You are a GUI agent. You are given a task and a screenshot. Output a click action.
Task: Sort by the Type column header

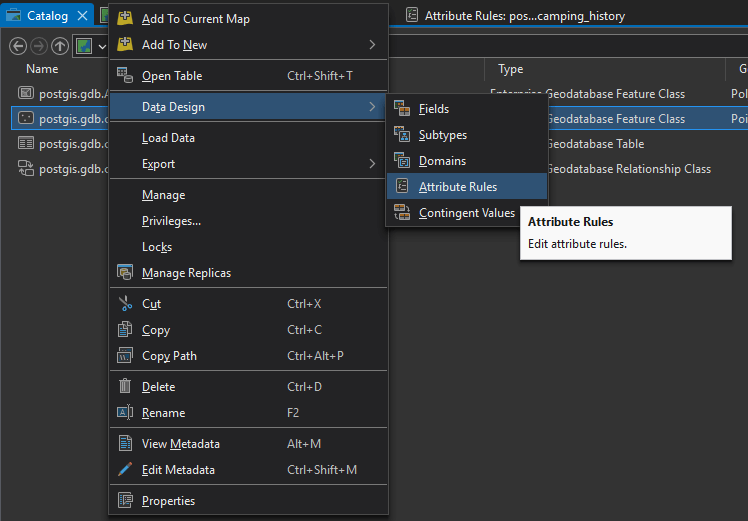click(x=511, y=70)
